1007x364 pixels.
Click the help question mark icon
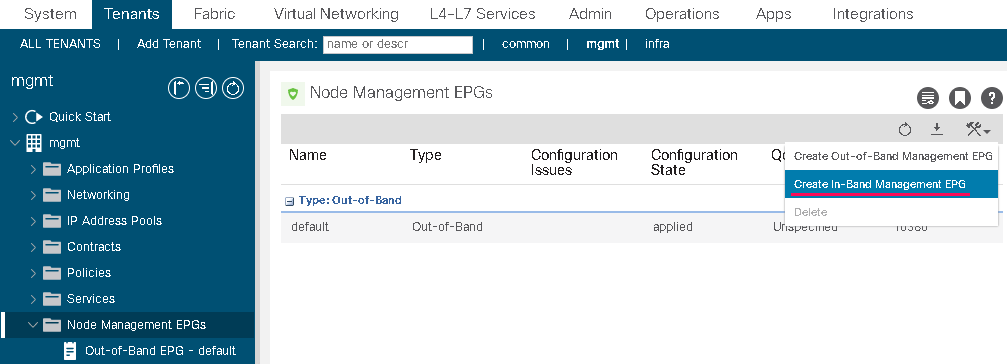992,98
